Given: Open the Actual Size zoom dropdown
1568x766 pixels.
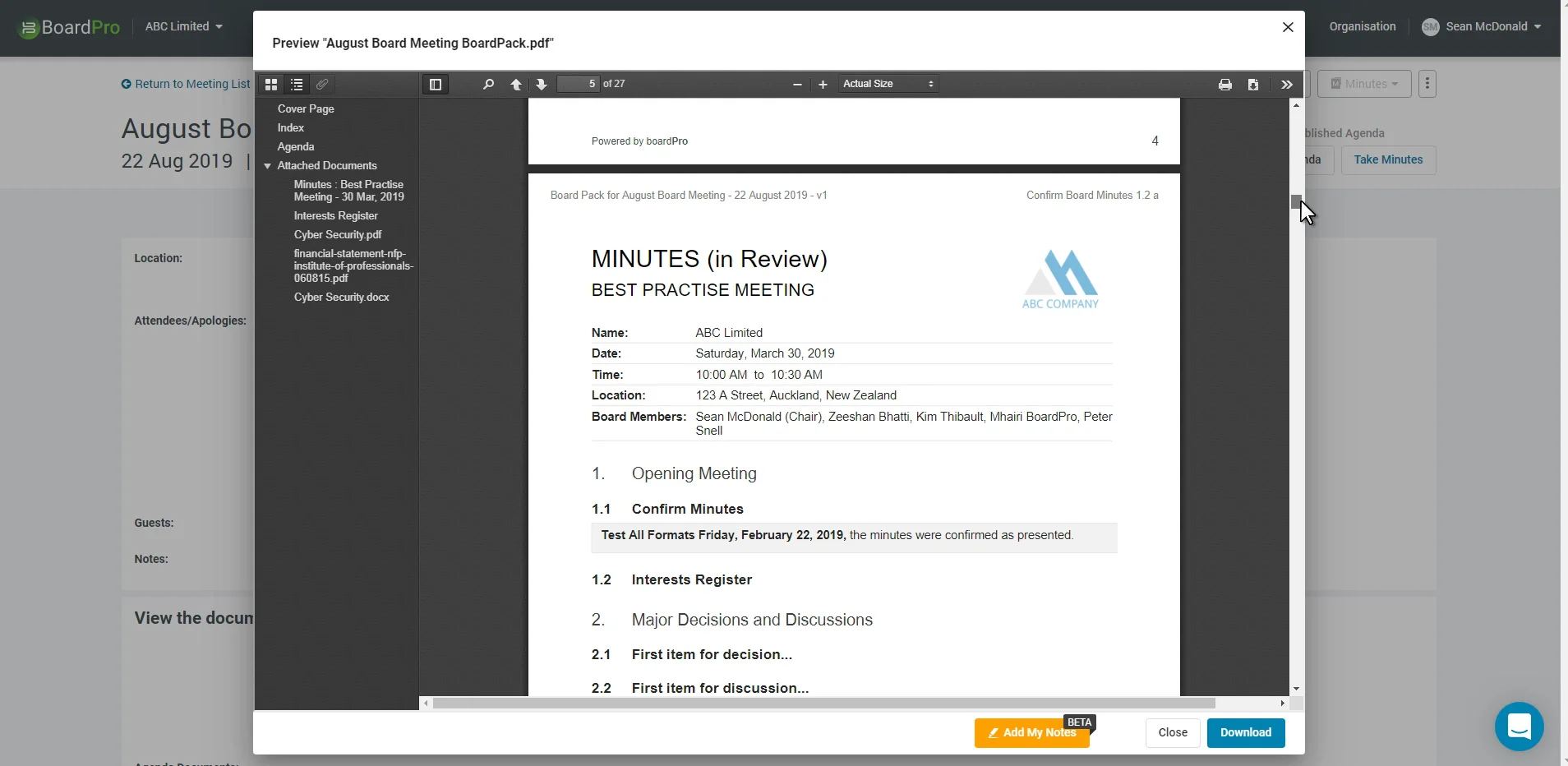Looking at the screenshot, I should (888, 84).
